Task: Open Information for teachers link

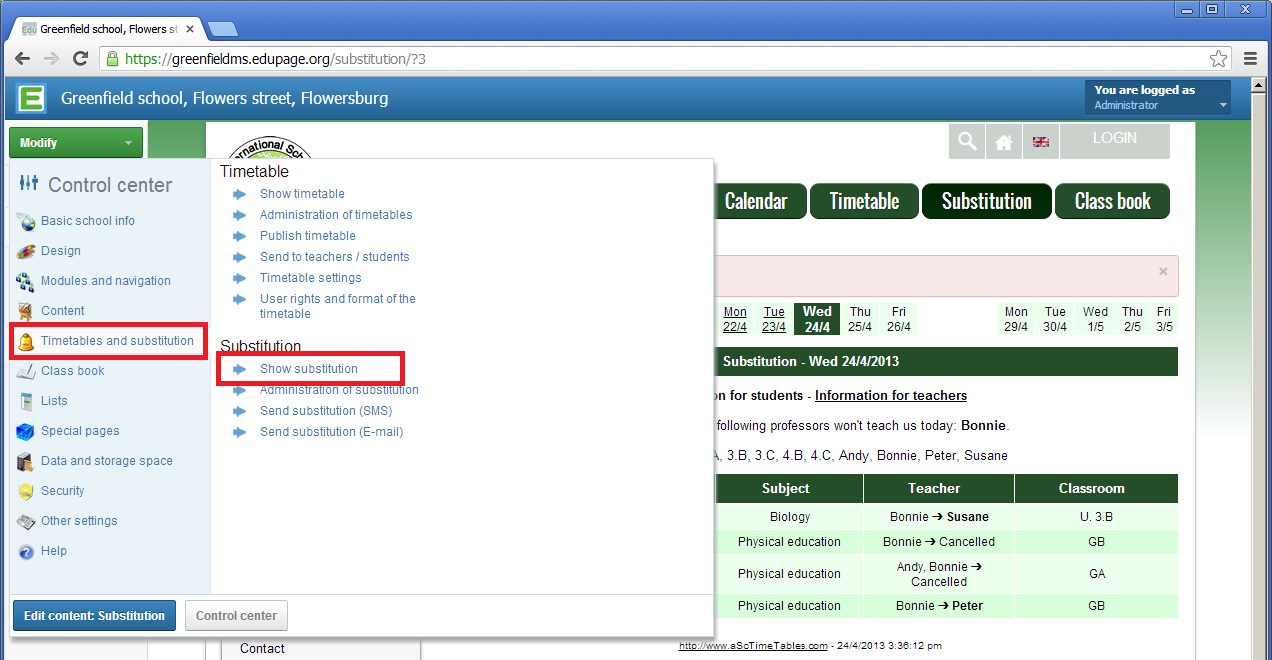Action: click(890, 395)
